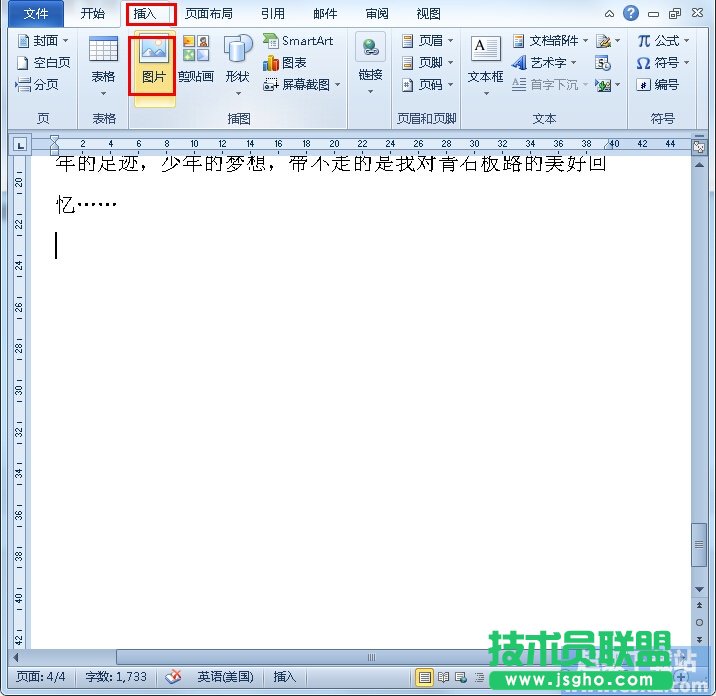Click the first-line indent marker on the ruler
This screenshot has height=696, width=716.
pyautogui.click(x=54, y=139)
